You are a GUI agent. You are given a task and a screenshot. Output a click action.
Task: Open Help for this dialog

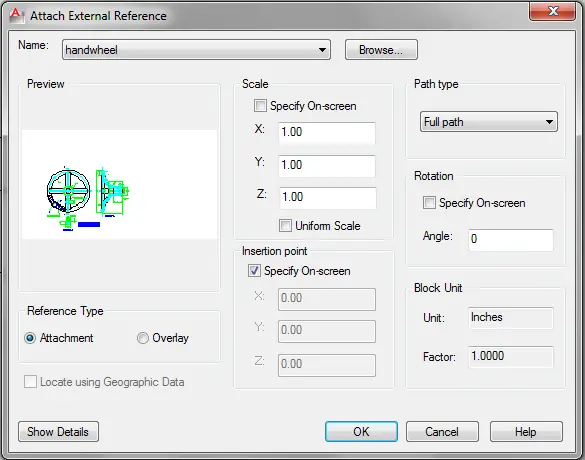pyautogui.click(x=526, y=432)
